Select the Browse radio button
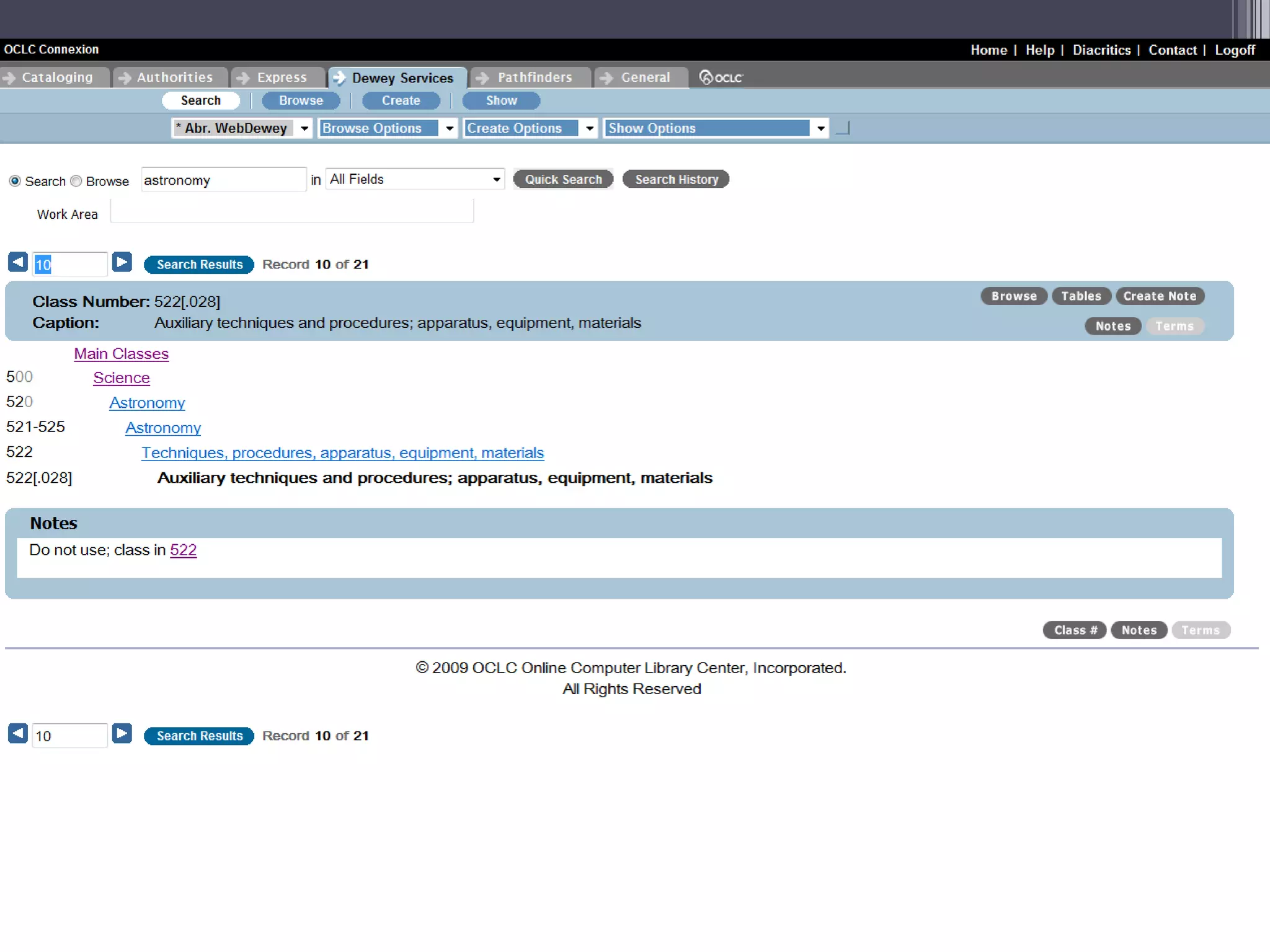Image resolution: width=1270 pixels, height=952 pixels. pos(76,181)
